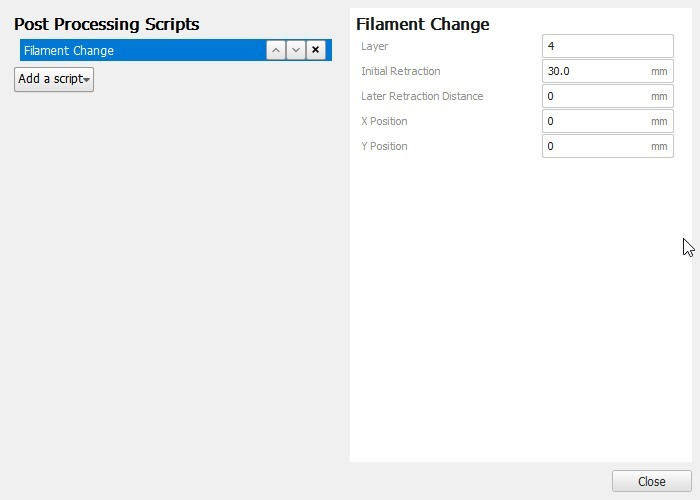Screen dimensions: 700x500
Task: Move the Filament Change script up
Action: tap(276, 50)
